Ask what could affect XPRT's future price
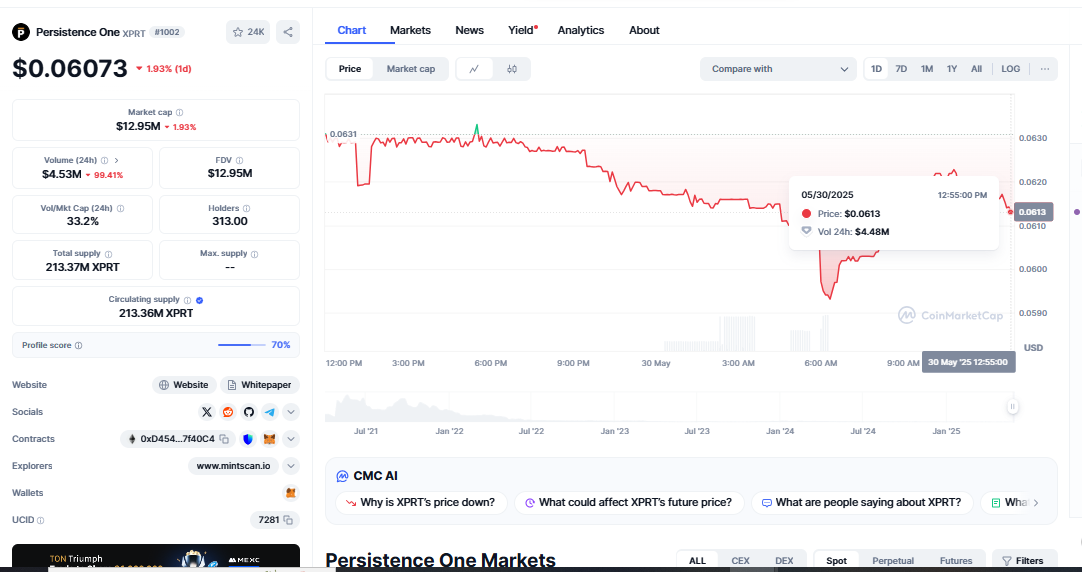This screenshot has width=1082, height=572. click(629, 502)
